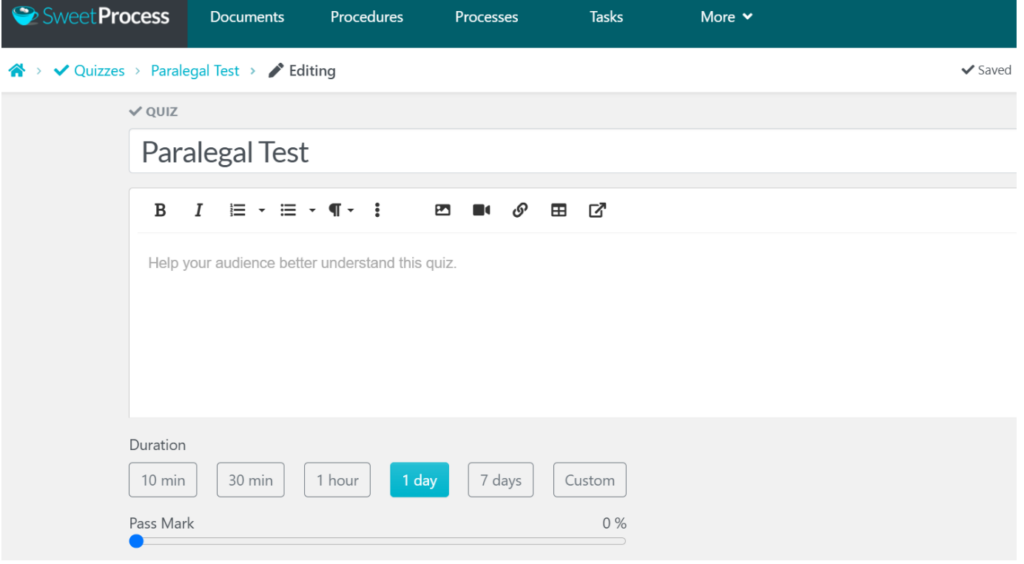The image size is (1024, 564).
Task: Go to home via breadcrumb house icon
Action: coord(17,70)
